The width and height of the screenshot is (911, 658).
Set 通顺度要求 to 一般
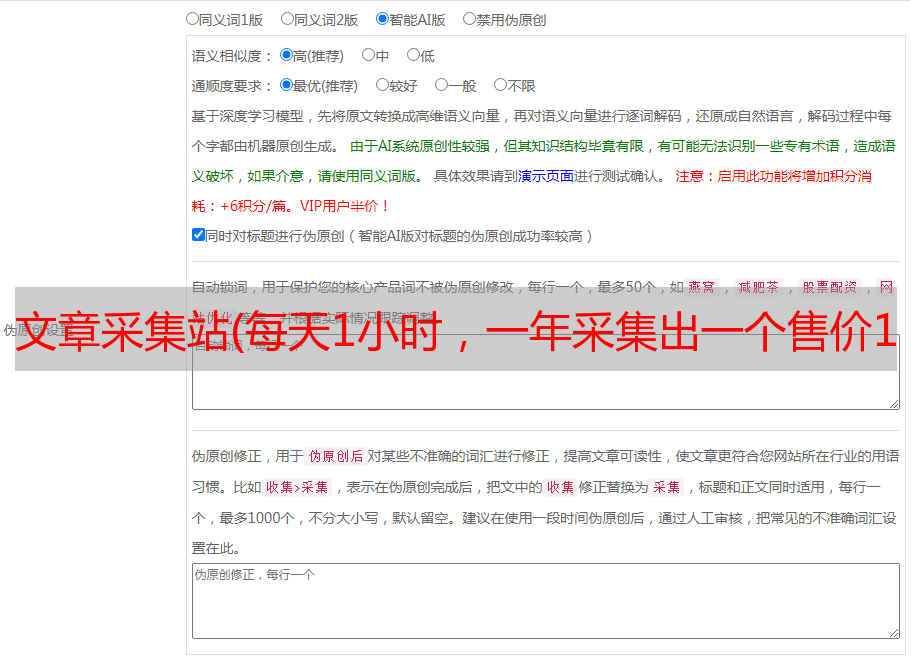click(x=442, y=85)
